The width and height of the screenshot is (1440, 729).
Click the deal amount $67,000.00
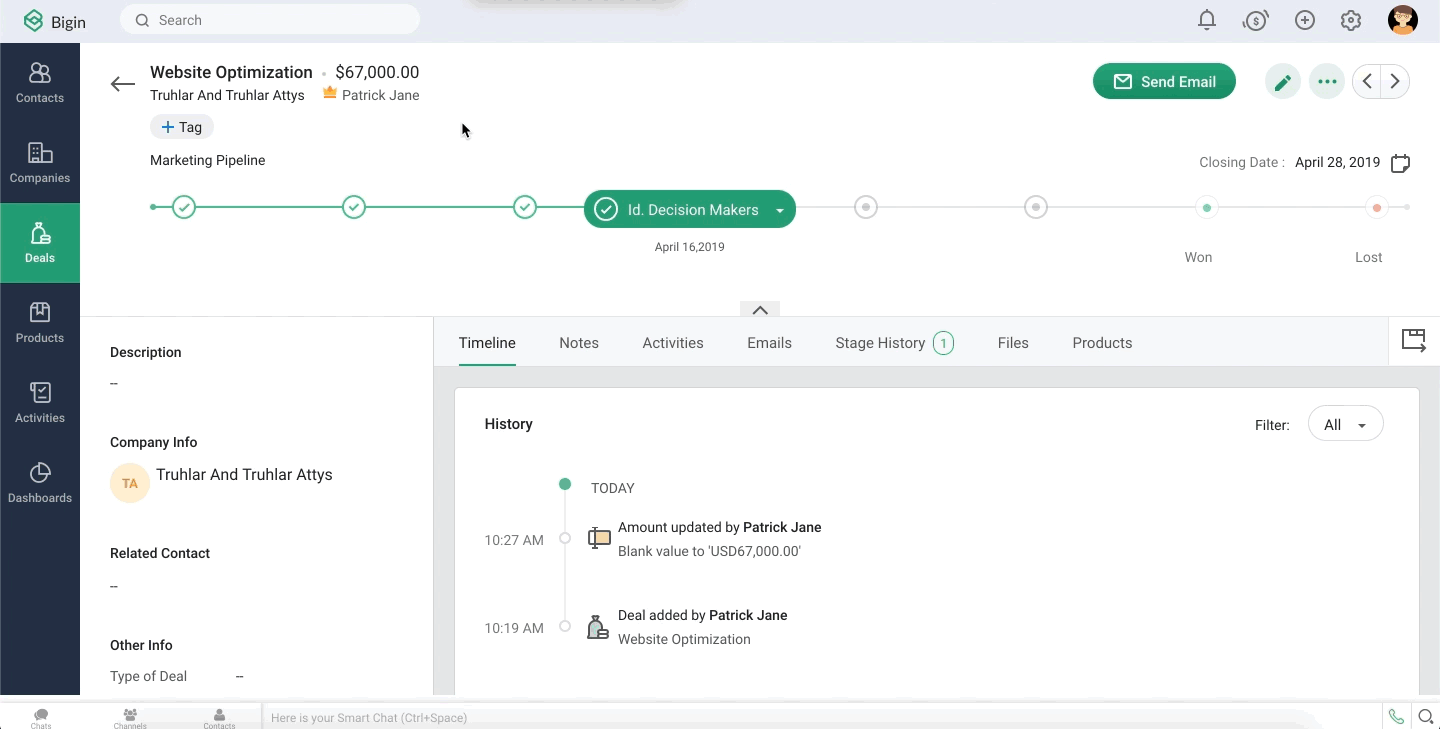click(377, 72)
